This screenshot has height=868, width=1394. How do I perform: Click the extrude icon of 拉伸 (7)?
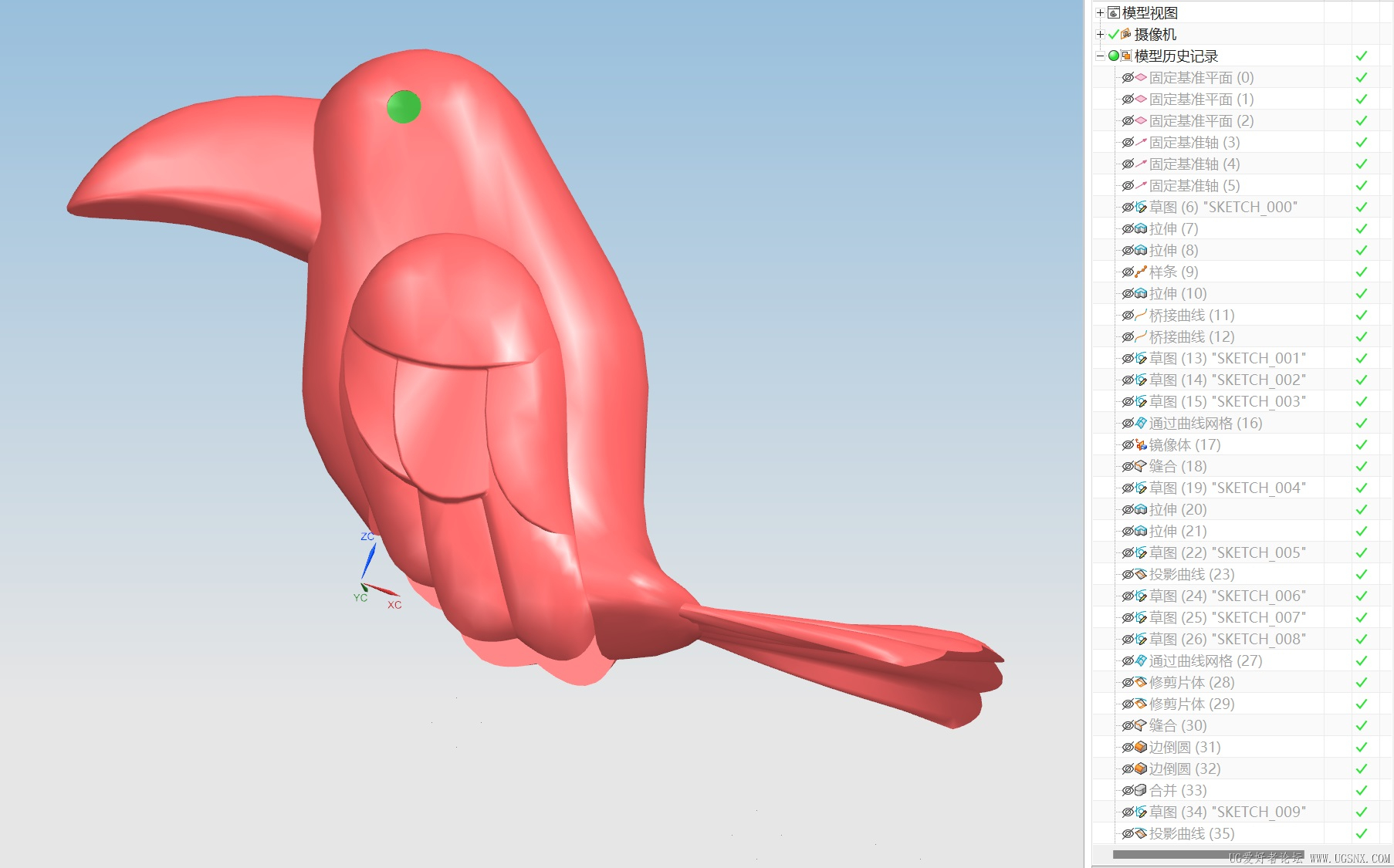[1141, 229]
